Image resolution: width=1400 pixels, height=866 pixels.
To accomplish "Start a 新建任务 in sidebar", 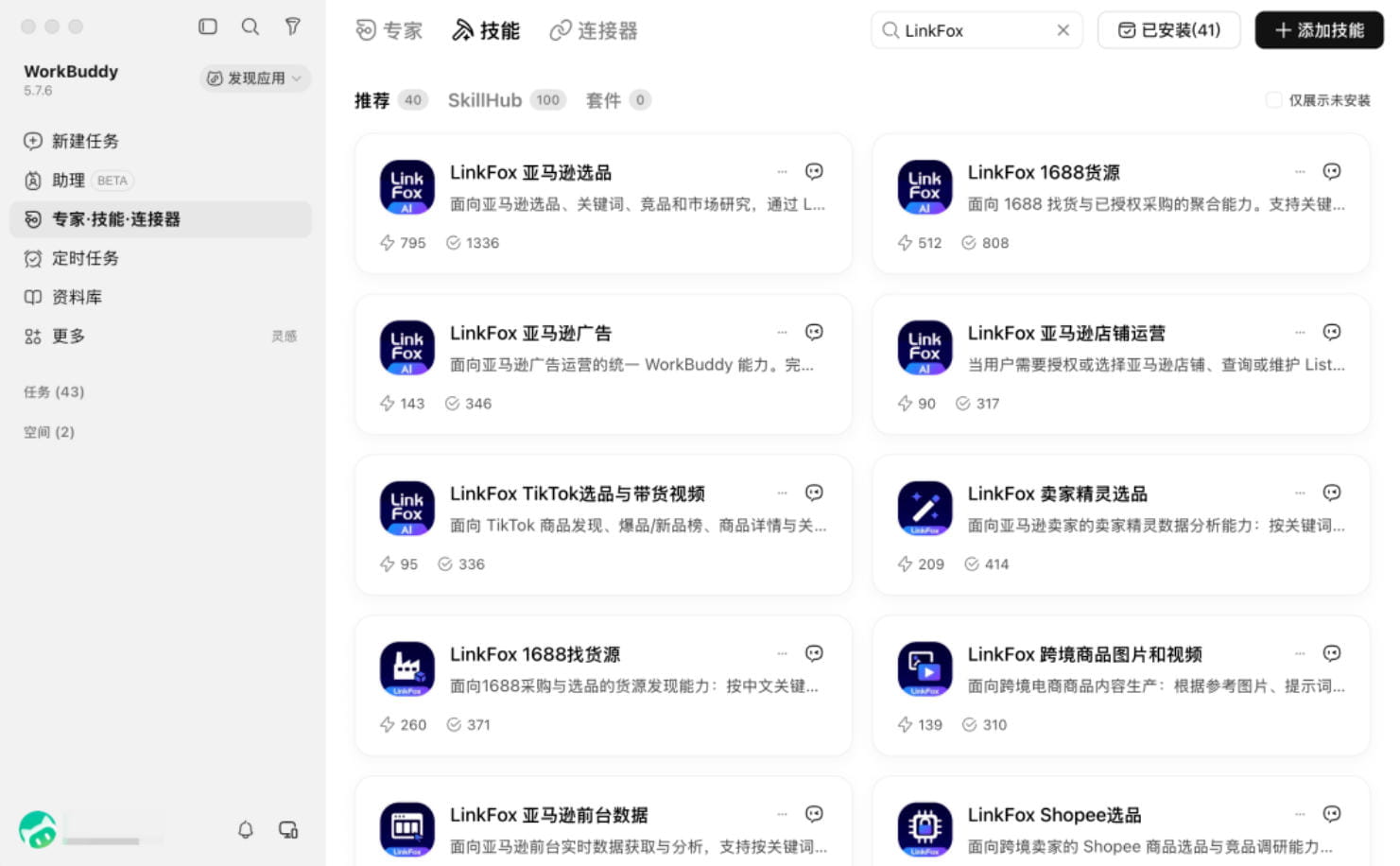I will 161,141.
